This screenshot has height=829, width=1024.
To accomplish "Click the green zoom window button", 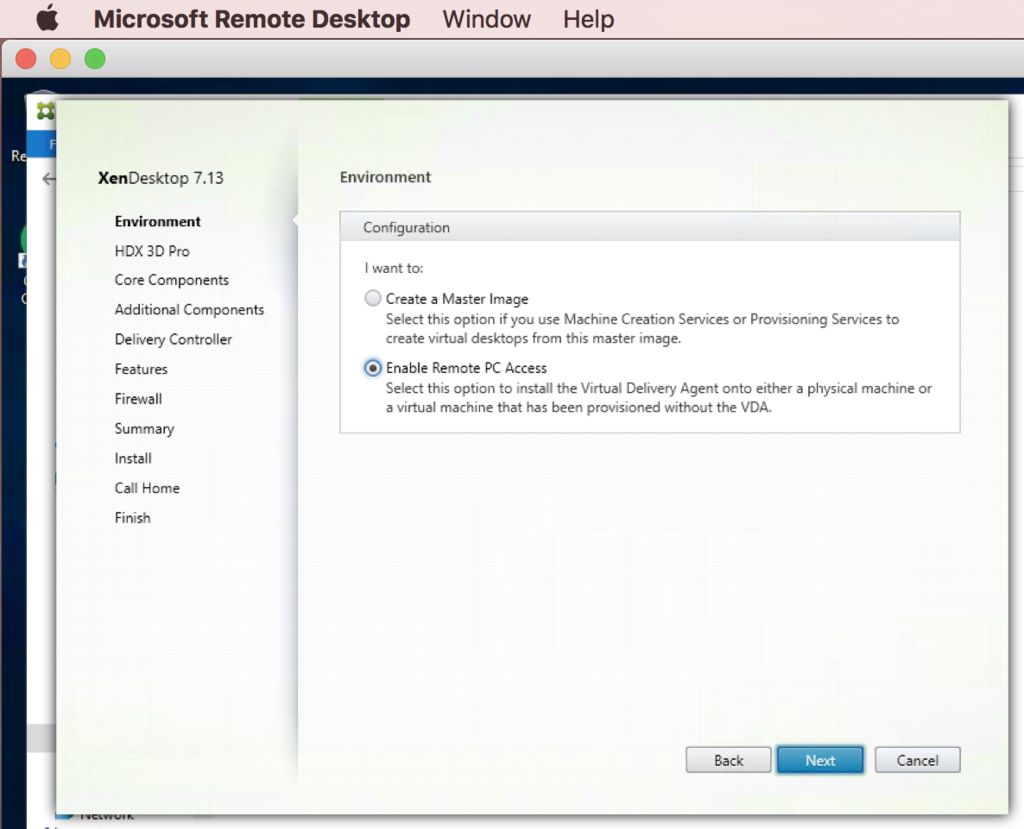I will click(95, 59).
